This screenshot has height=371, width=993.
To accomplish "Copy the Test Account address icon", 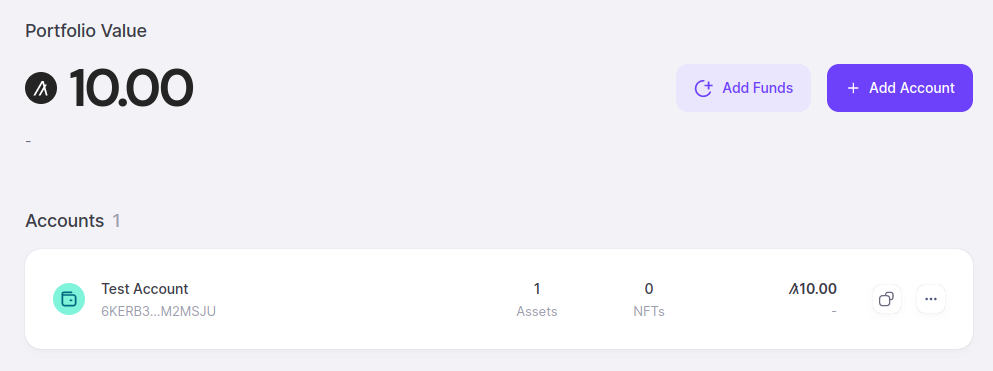I will click(887, 299).
